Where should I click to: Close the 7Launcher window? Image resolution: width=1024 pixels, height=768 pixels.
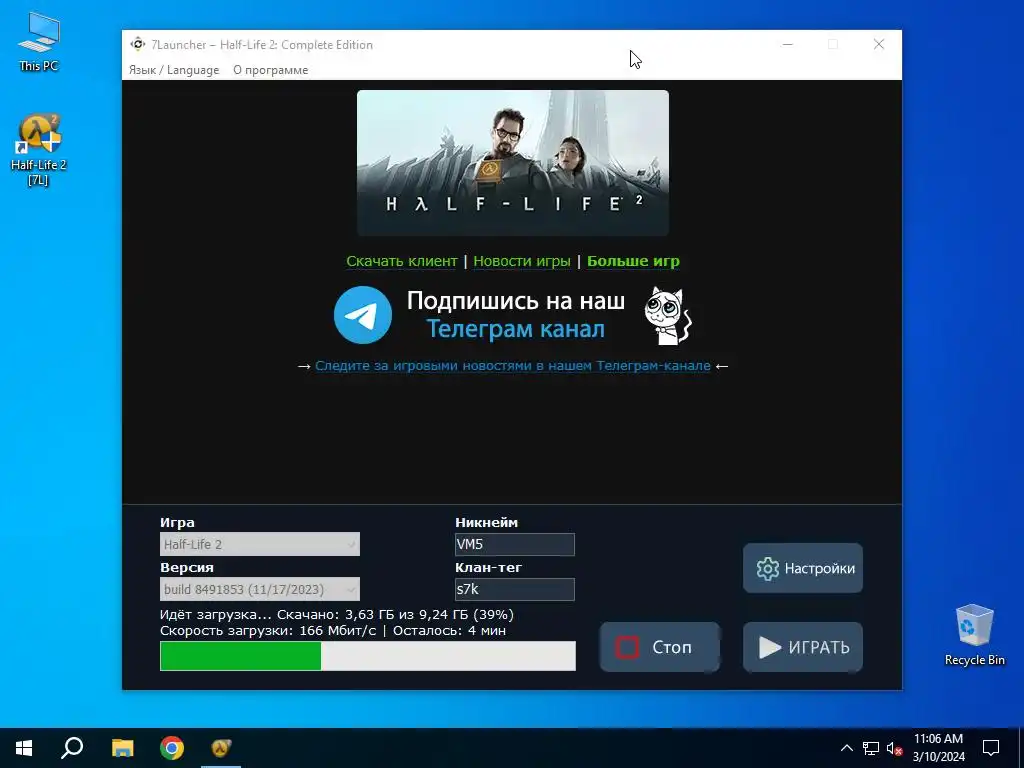[x=879, y=44]
